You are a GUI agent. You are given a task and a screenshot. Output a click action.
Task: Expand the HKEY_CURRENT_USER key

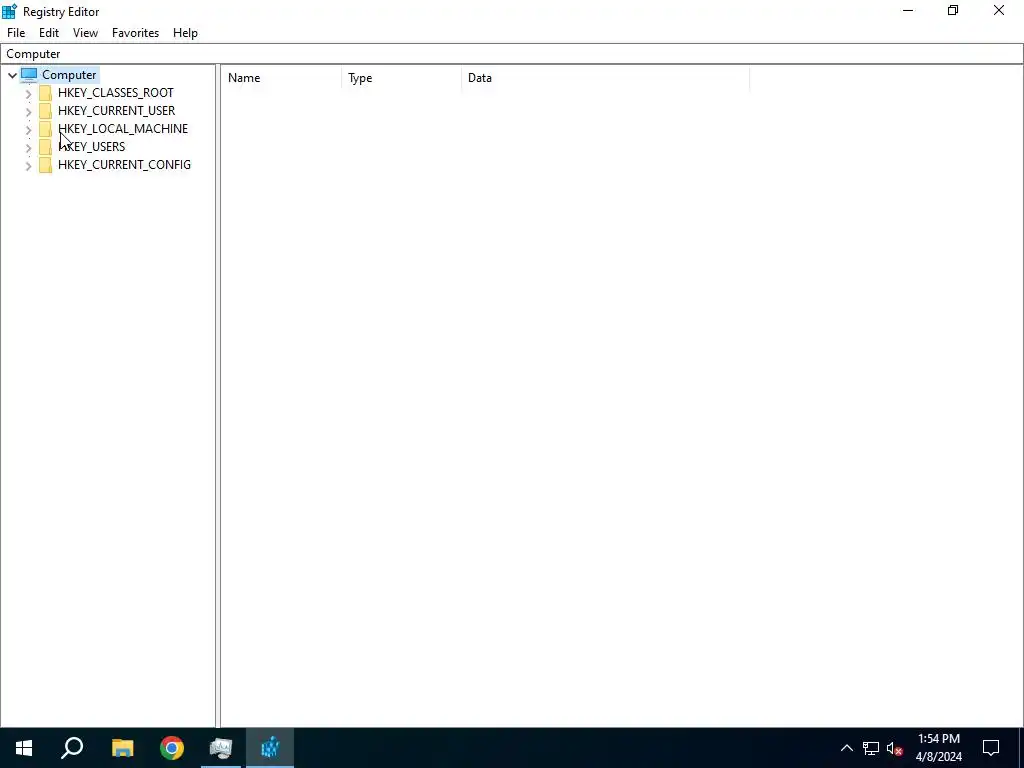[28, 112]
